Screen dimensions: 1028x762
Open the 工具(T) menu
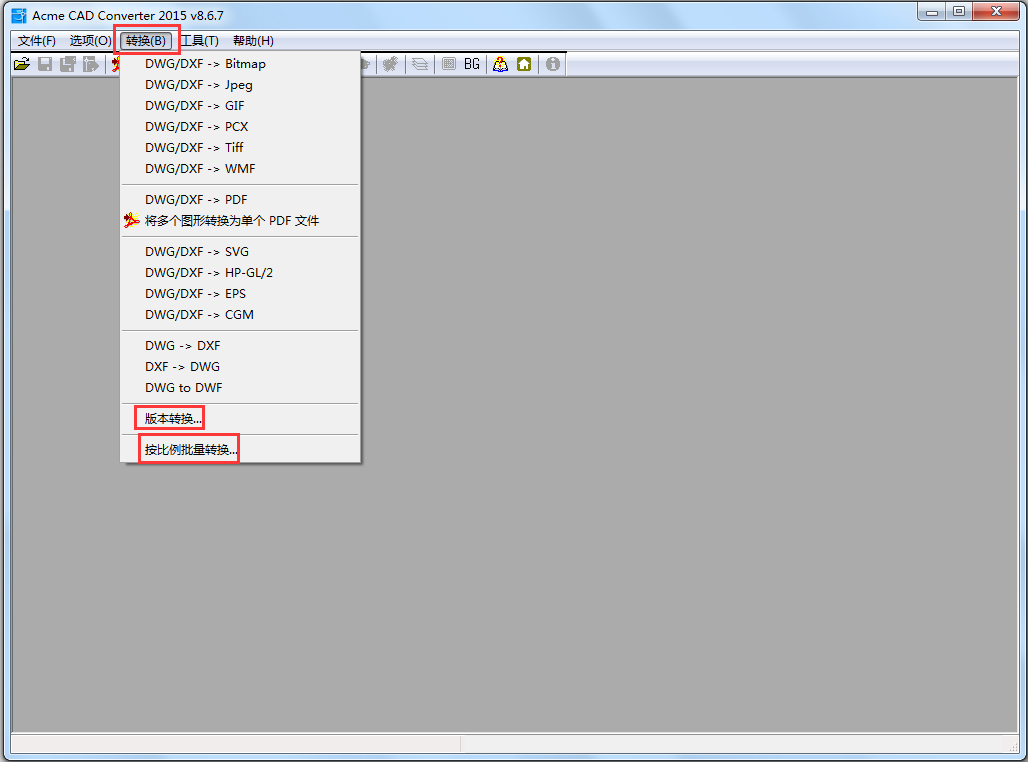point(200,41)
